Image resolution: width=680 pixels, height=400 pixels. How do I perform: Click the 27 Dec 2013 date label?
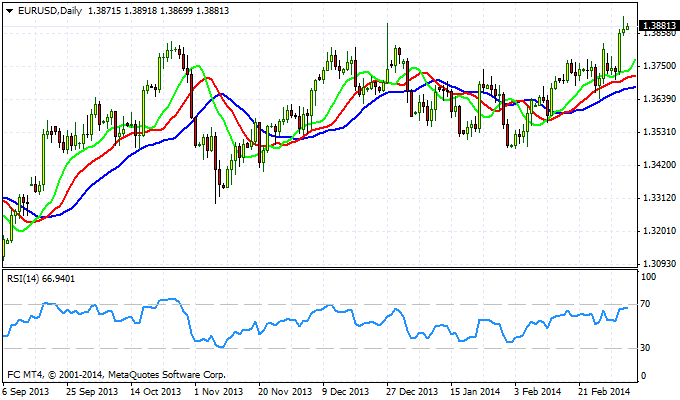(412, 391)
